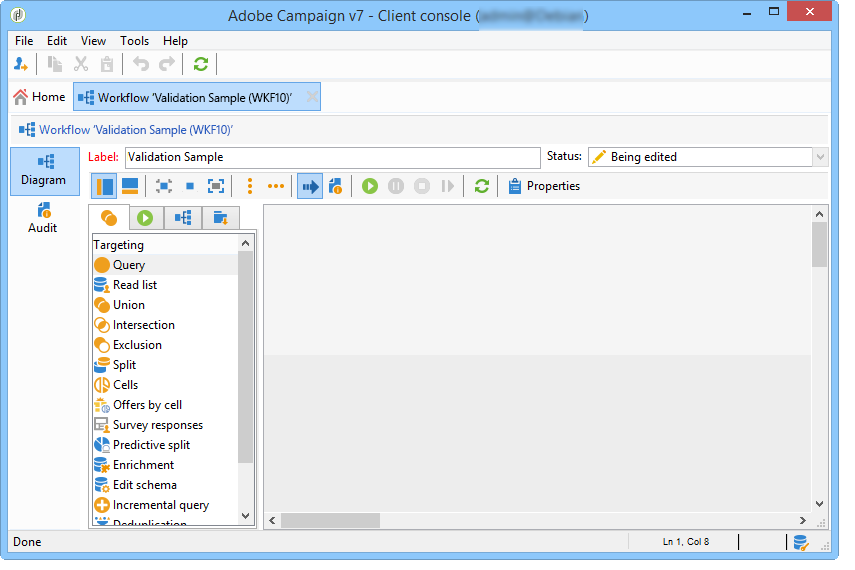Image resolution: width=855 pixels, height=570 pixels.
Task: Select the Query activity
Action: point(166,265)
